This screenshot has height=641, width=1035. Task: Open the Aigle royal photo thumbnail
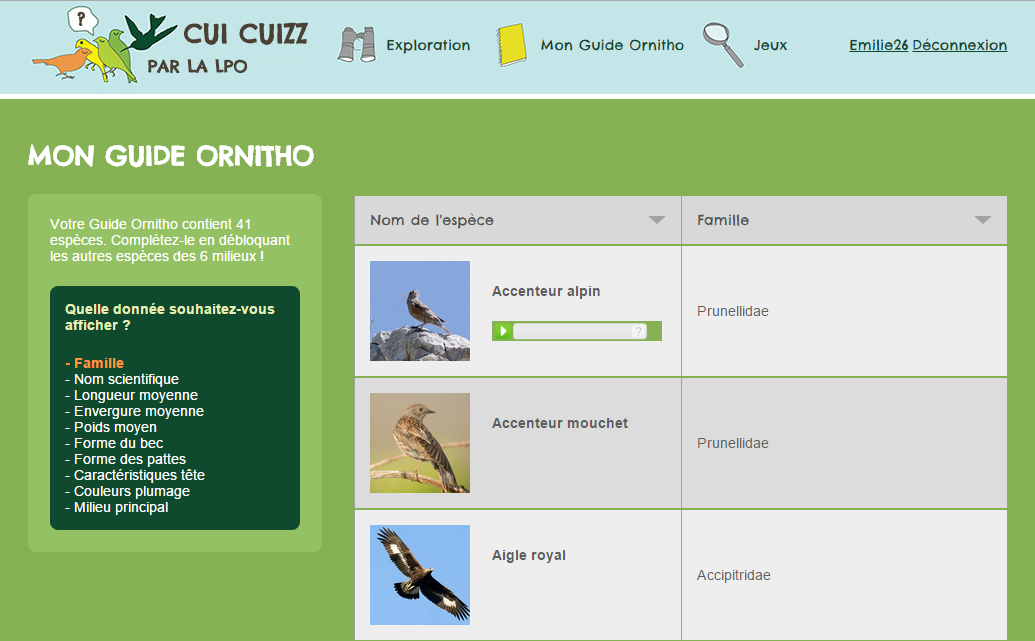pos(420,575)
